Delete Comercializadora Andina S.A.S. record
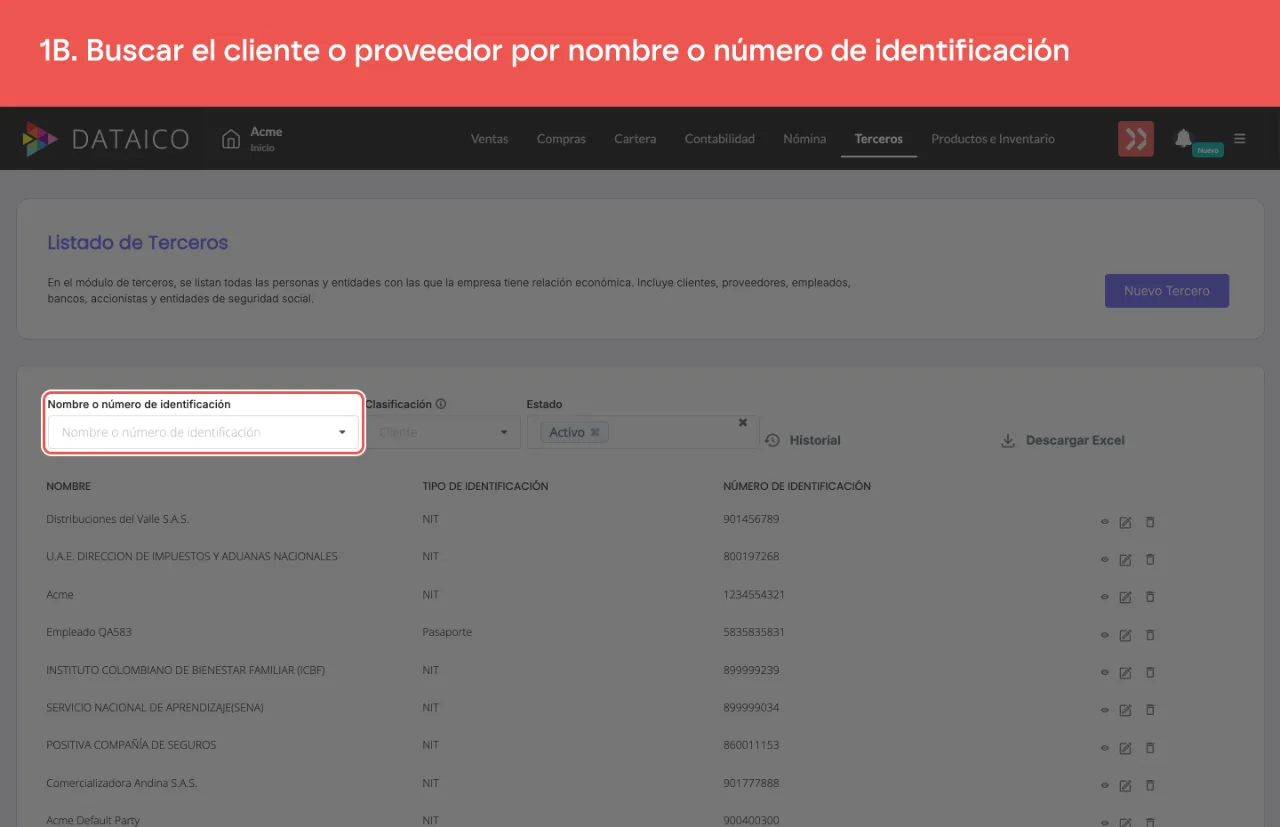Image resolution: width=1280 pixels, height=827 pixels. [1150, 785]
